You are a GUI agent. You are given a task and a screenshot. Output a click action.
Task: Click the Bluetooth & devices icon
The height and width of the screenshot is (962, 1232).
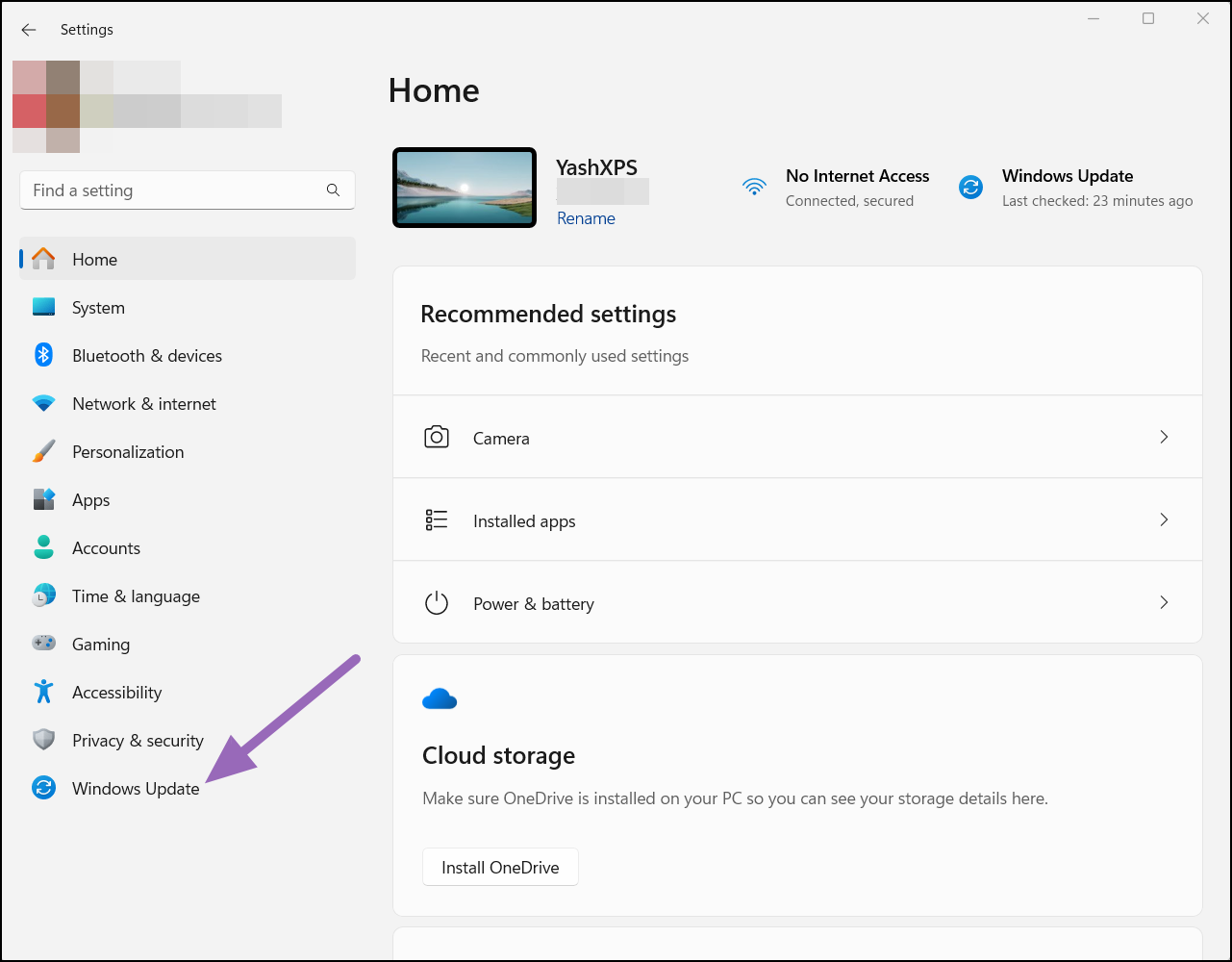tap(44, 355)
